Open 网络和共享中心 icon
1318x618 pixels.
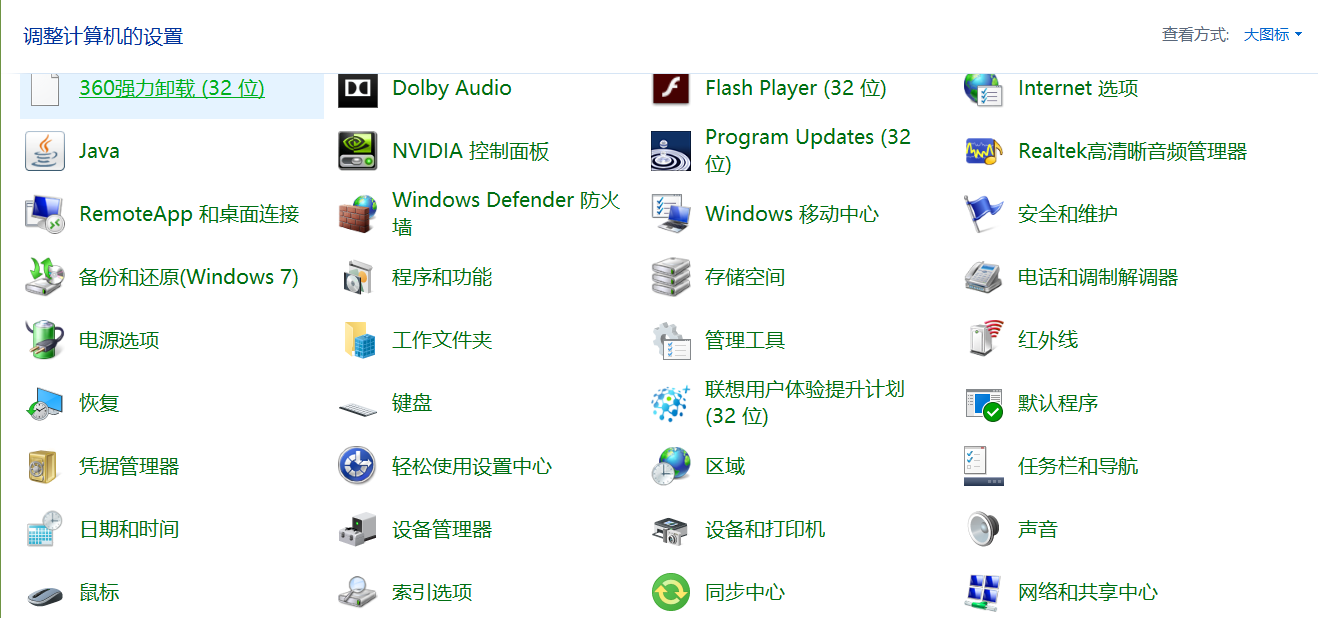(983, 592)
